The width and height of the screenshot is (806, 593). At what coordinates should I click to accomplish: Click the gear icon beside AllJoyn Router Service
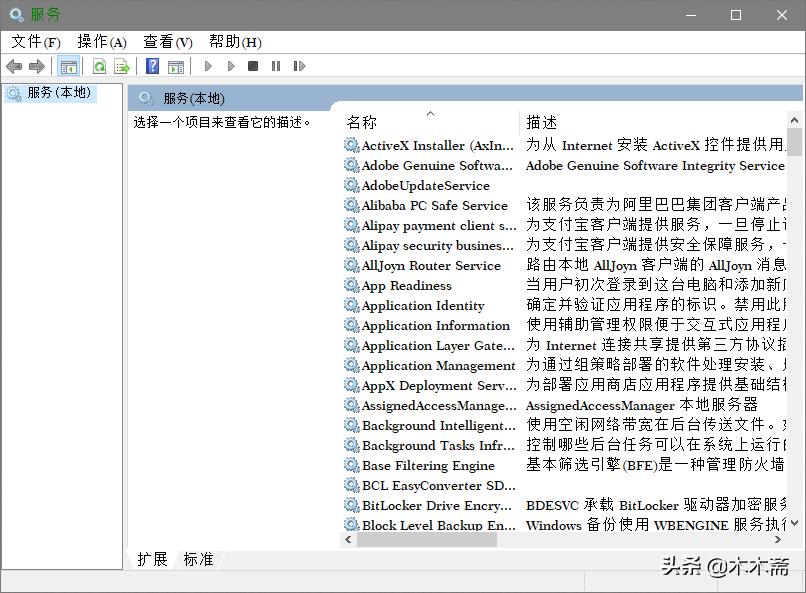[x=352, y=265]
